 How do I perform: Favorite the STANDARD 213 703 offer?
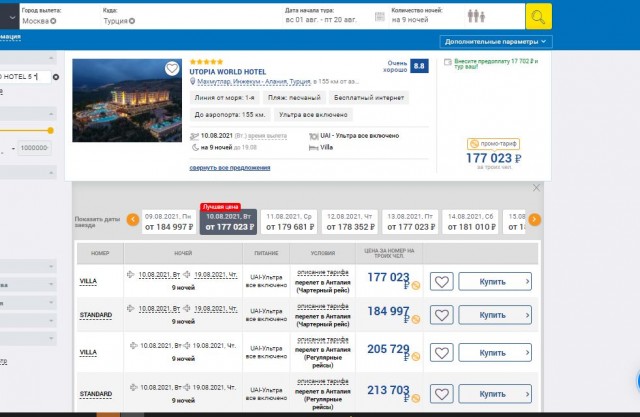point(442,394)
